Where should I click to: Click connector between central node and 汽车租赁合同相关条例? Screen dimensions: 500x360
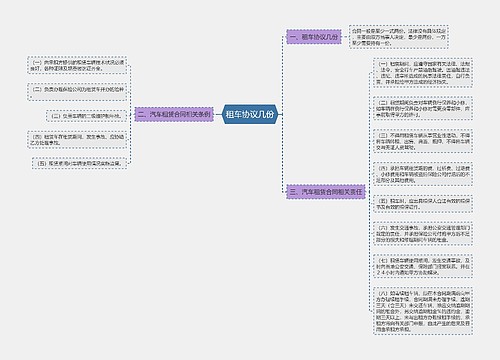coord(218,114)
